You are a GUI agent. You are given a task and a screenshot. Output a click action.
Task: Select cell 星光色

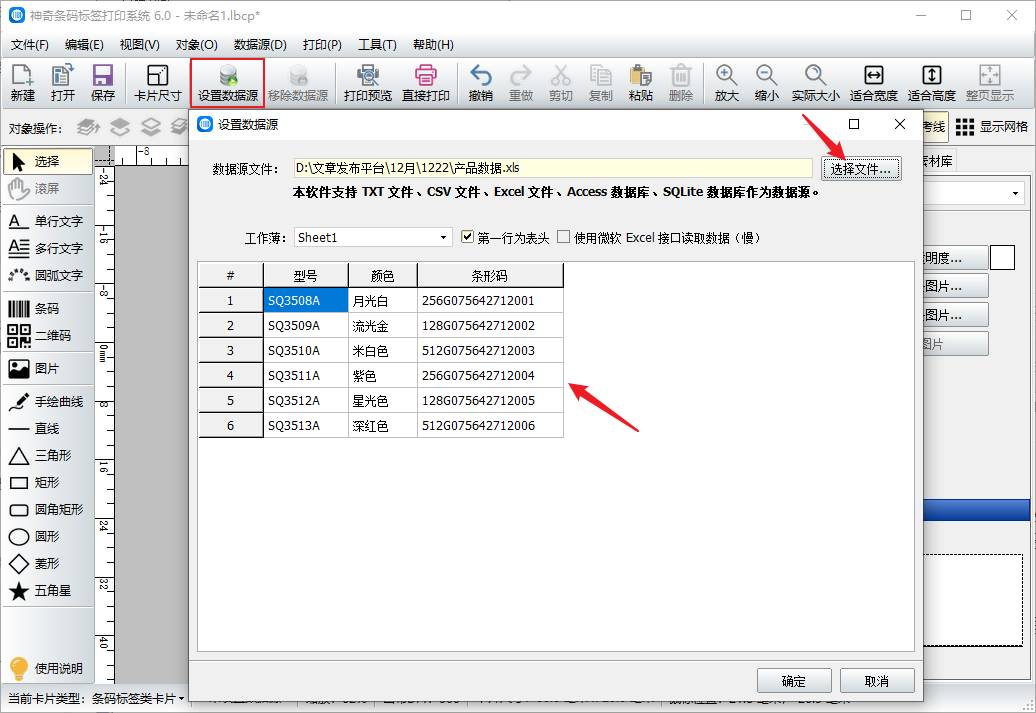pos(383,400)
